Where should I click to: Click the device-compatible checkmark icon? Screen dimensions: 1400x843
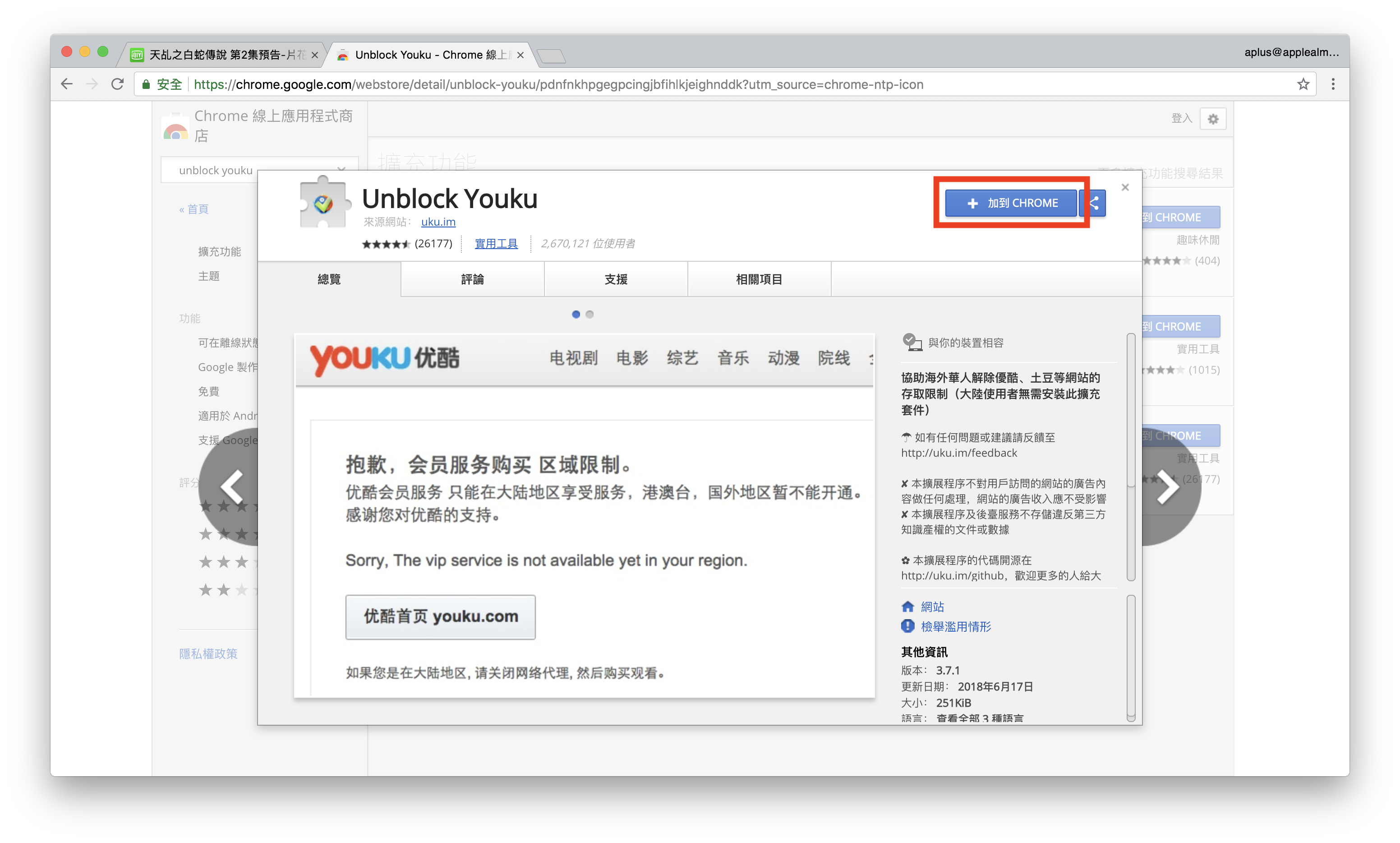[x=912, y=342]
